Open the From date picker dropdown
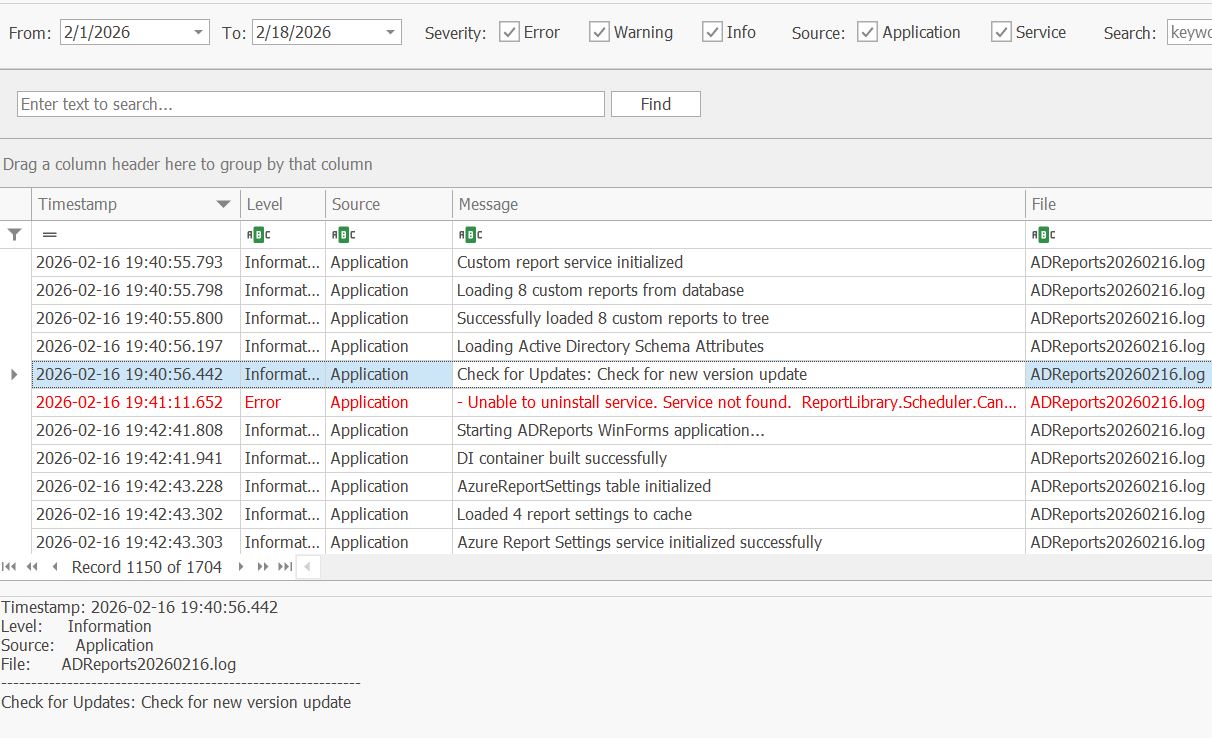1212x738 pixels. pos(196,31)
